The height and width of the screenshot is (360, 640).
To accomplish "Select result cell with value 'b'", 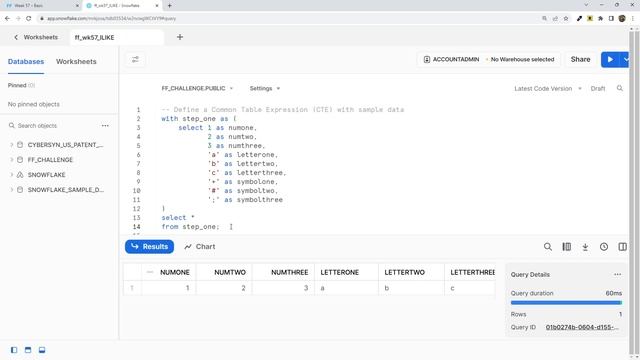I will click(411, 288).
